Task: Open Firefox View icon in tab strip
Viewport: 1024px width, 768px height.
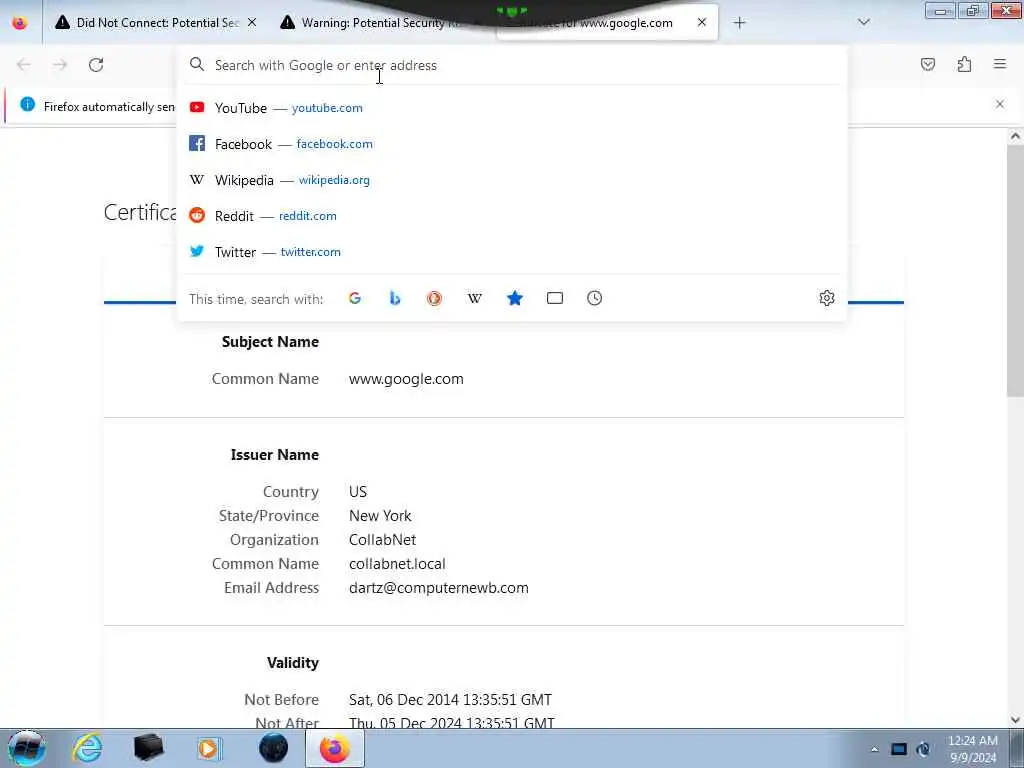Action: tap(20, 23)
